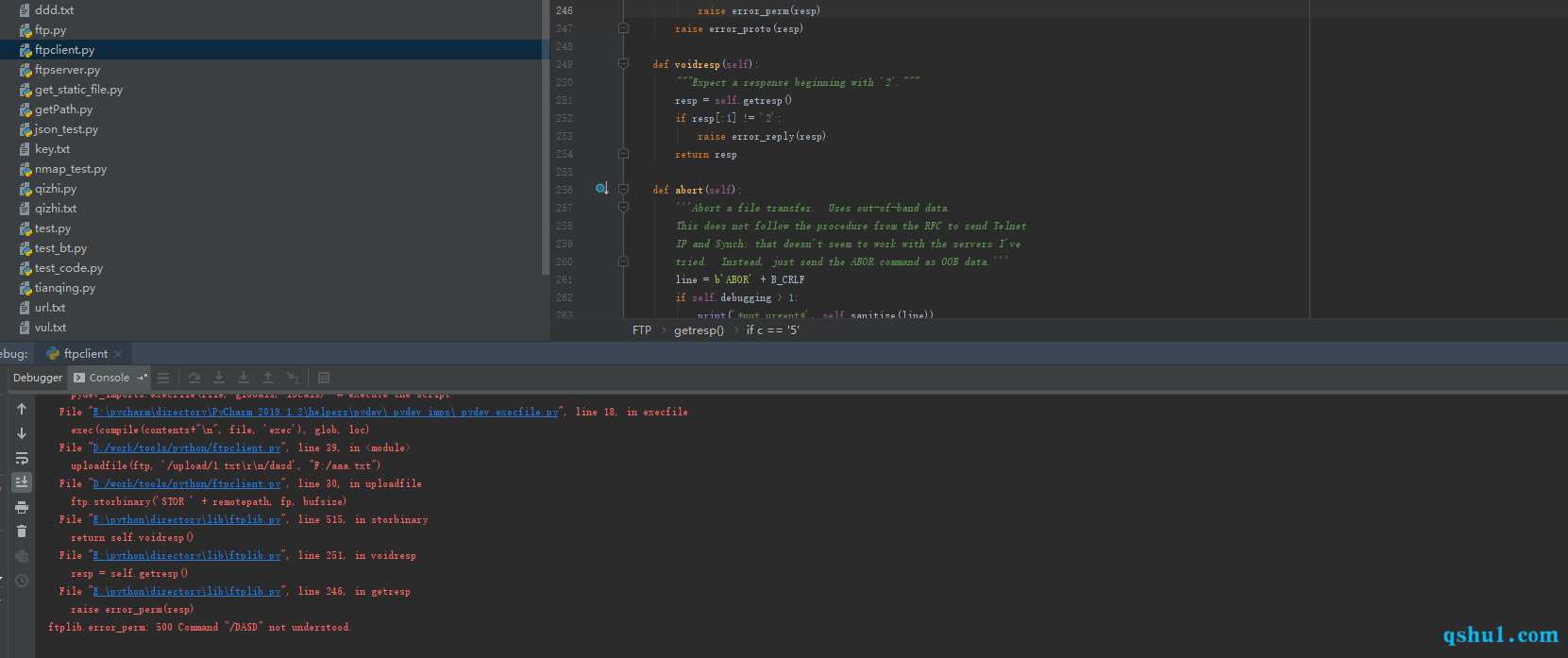Collapse the fold marker at line 249

tap(623, 64)
